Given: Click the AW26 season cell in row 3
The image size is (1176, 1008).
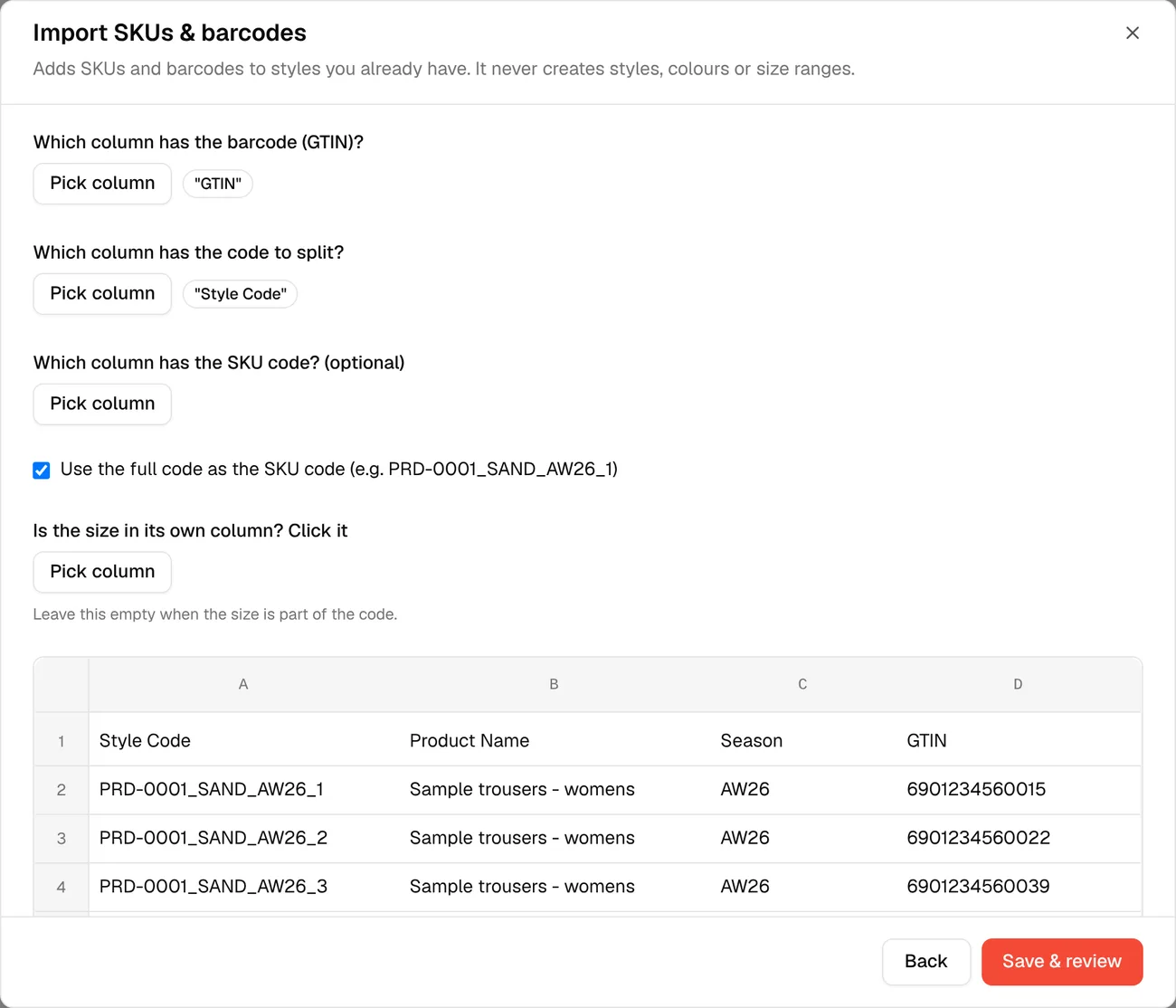Looking at the screenshot, I should click(x=802, y=839).
